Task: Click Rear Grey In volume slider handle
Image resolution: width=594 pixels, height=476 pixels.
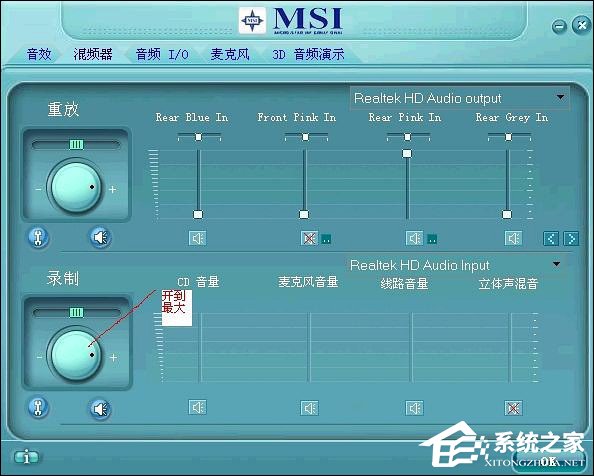Action: 507,215
